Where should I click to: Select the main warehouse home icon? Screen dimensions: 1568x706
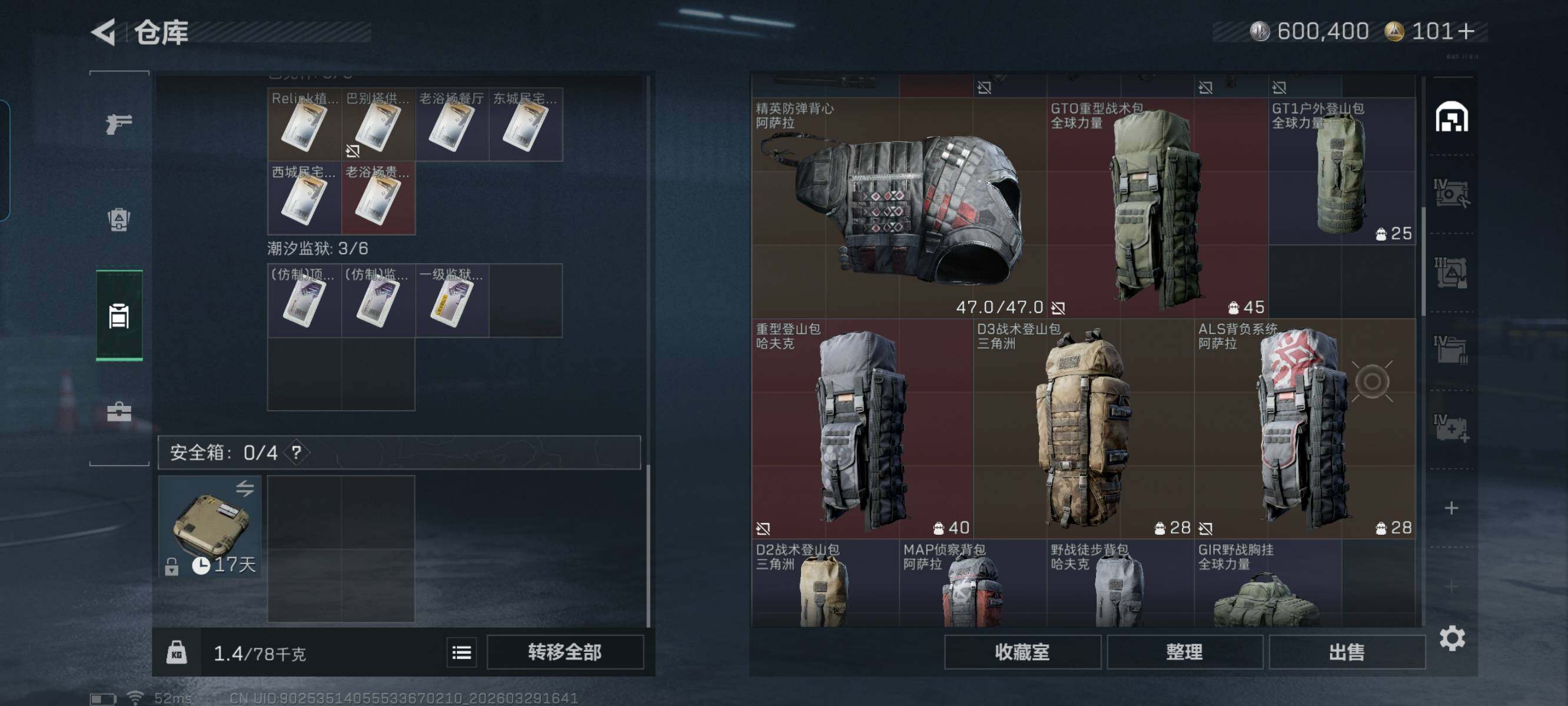(x=1451, y=117)
